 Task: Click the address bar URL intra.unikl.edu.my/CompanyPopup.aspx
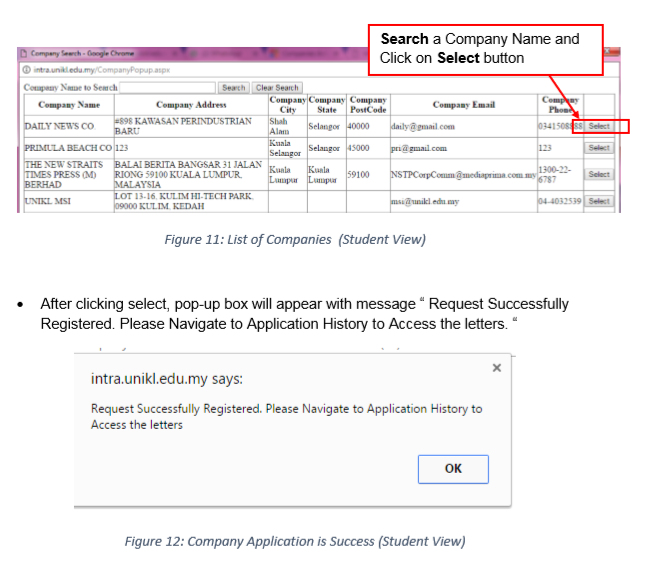click(x=102, y=70)
